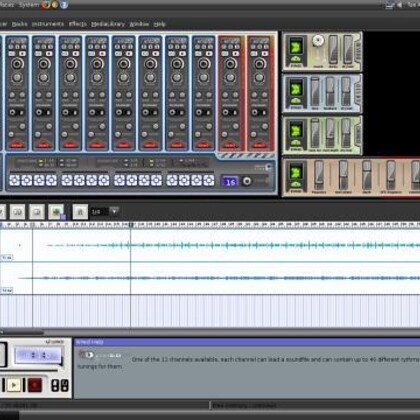Click the large knob on the first red channel
Viewport: 420px width, 420px height.
pyautogui.click(x=230, y=64)
